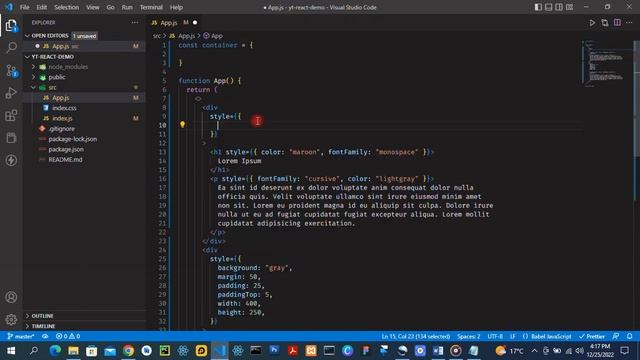Toggle the secondary side bar layout icon
The width and height of the screenshot is (640, 360).
pos(559,7)
